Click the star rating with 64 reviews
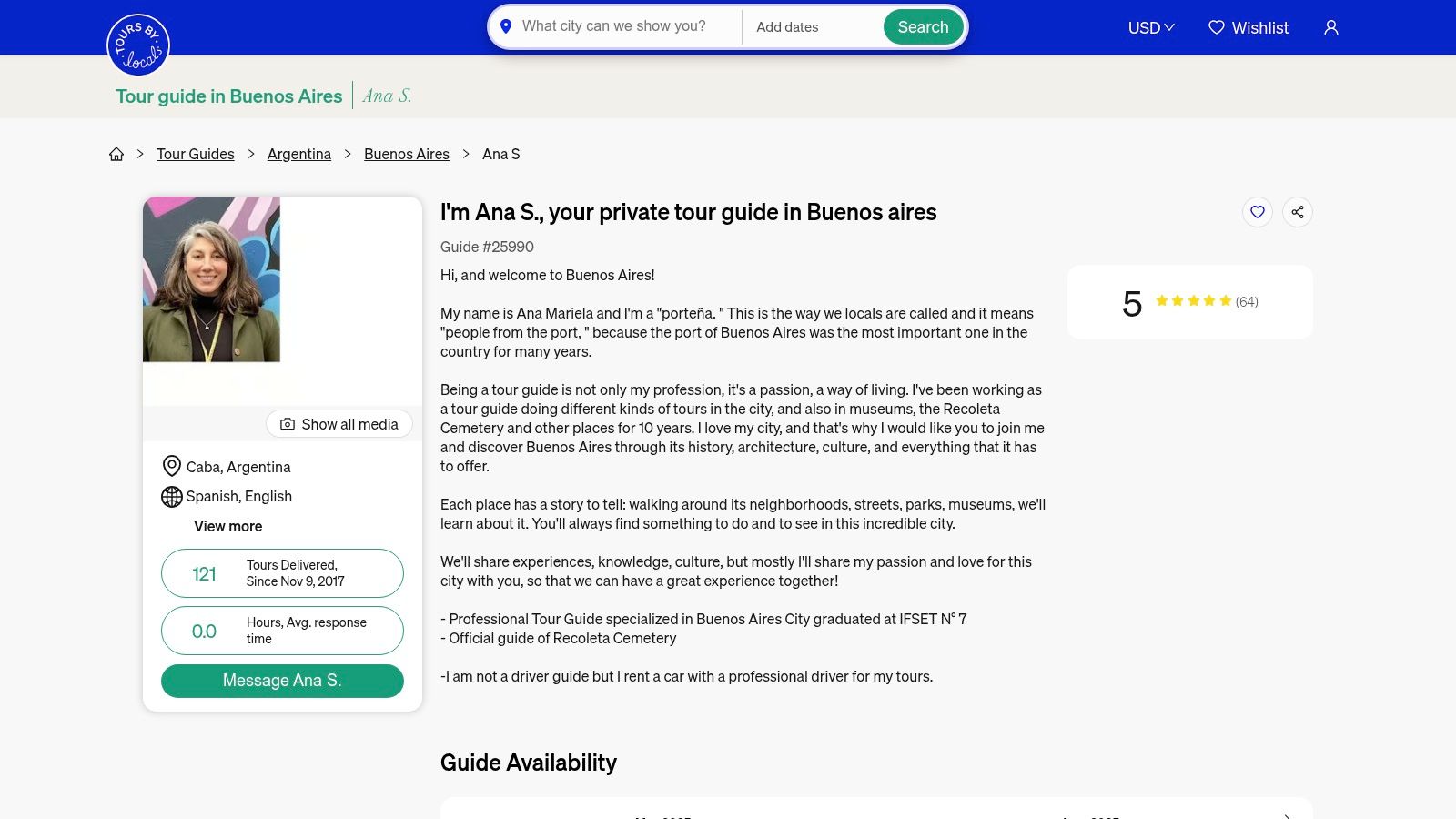 [x=1193, y=301]
